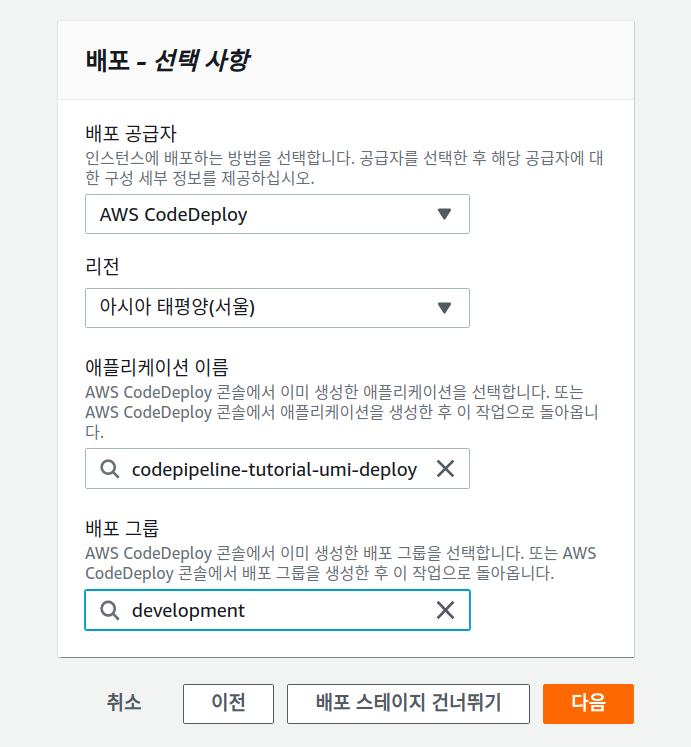Open the 아시아 태평양(서울) region dropdown
691x747 pixels.
(277, 308)
